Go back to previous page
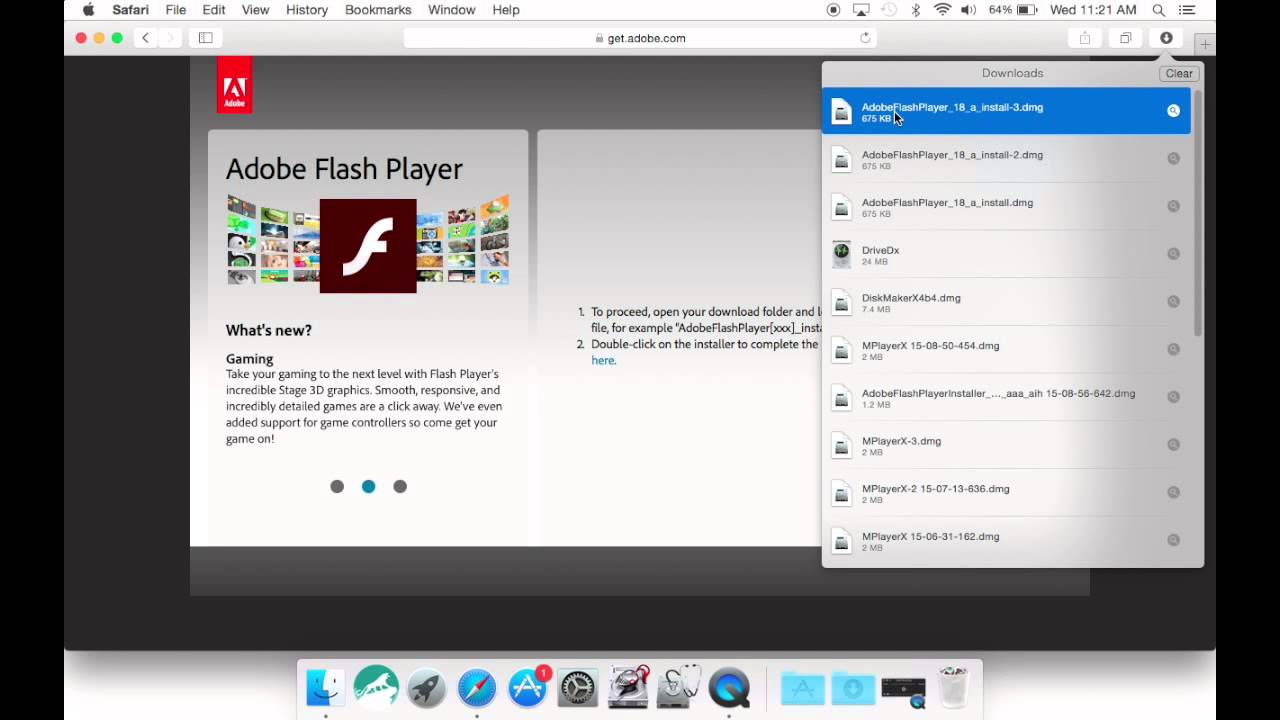 click(145, 38)
